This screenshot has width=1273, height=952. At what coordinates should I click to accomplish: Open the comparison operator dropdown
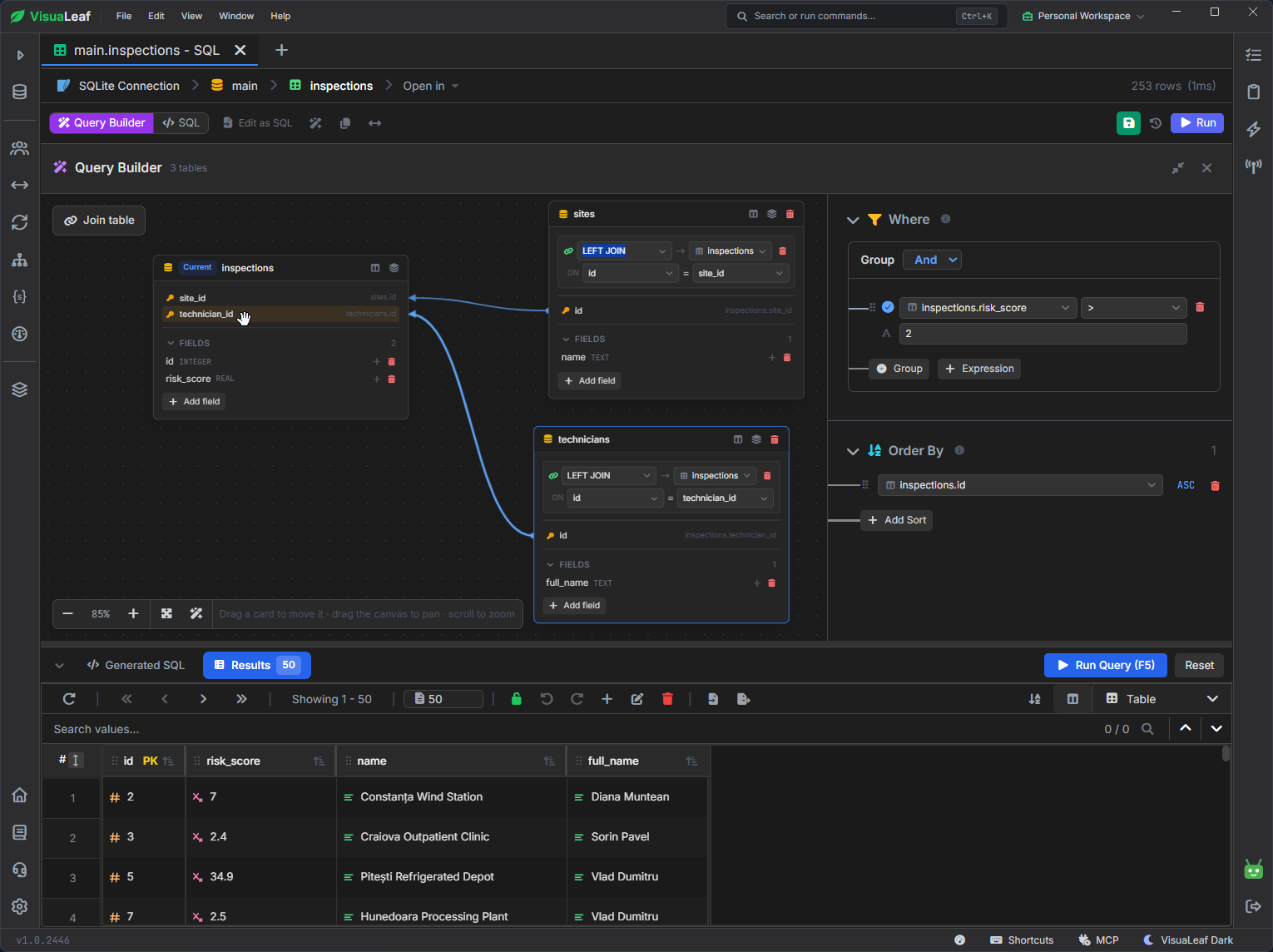(x=1133, y=308)
